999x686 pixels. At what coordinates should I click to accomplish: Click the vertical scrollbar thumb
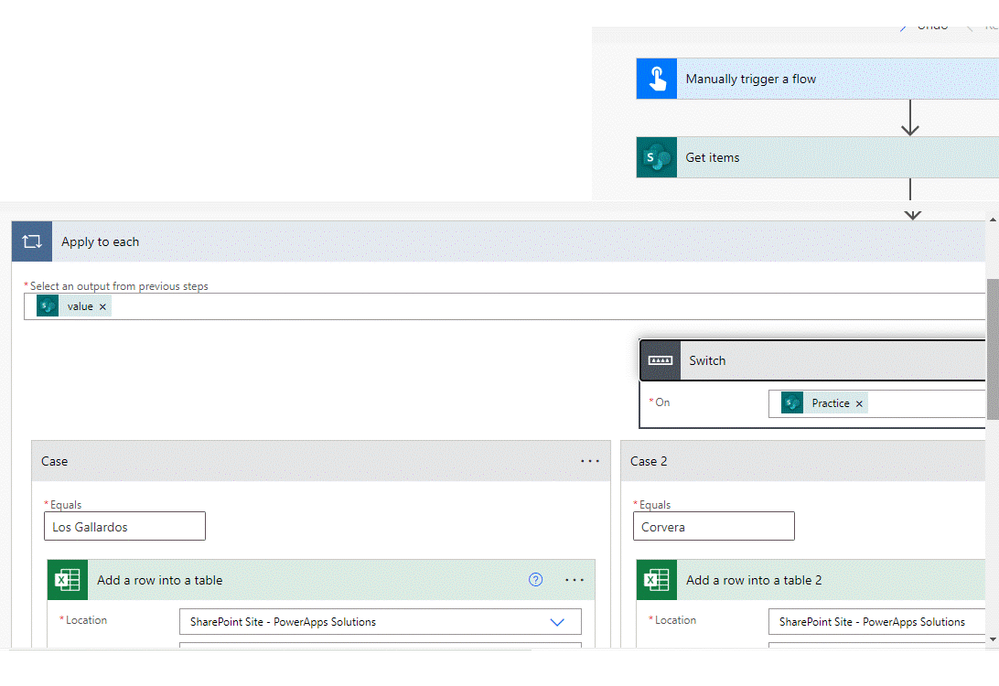993,349
